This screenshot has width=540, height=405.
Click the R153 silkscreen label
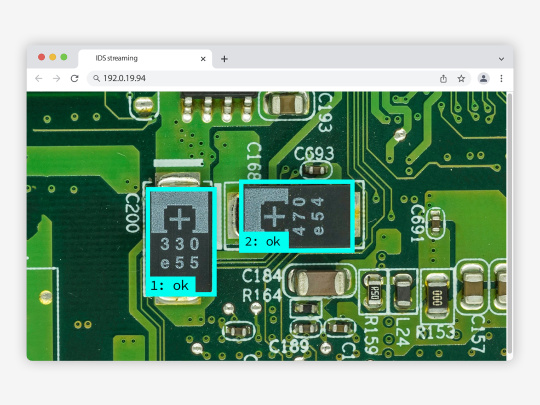click(435, 332)
